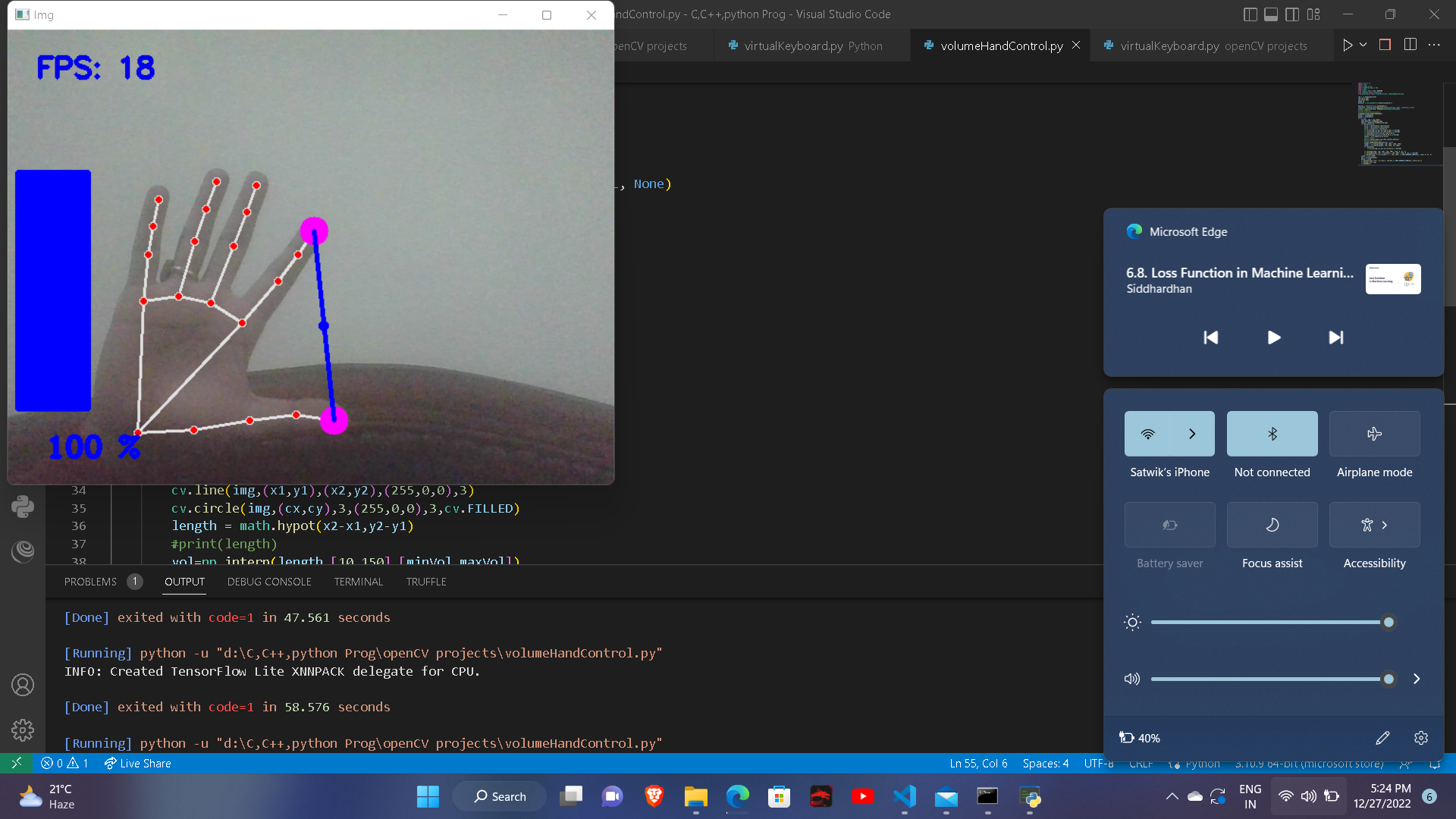
Task: Stop the running script with the orange square icon
Action: coord(1385,45)
